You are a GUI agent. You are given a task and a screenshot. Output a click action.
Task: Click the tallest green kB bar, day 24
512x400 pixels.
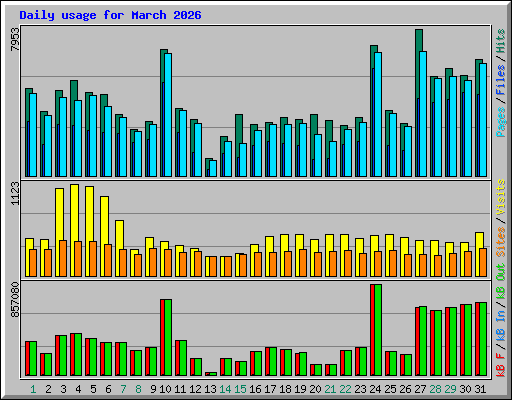tap(378, 330)
